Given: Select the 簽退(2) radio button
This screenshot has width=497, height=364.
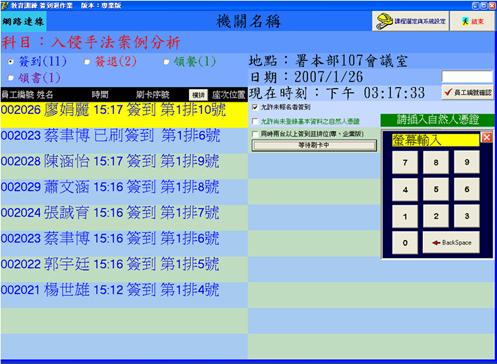Looking at the screenshot, I should coord(87,62).
